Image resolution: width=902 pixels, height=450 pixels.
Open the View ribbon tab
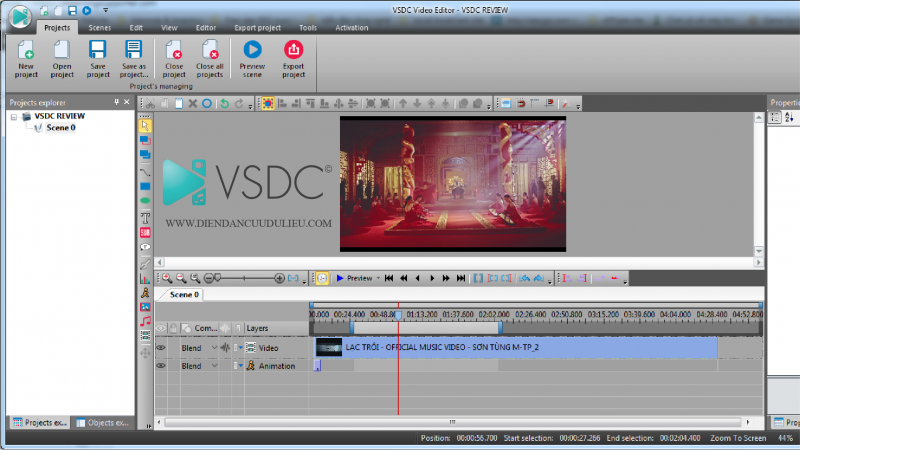(x=169, y=28)
